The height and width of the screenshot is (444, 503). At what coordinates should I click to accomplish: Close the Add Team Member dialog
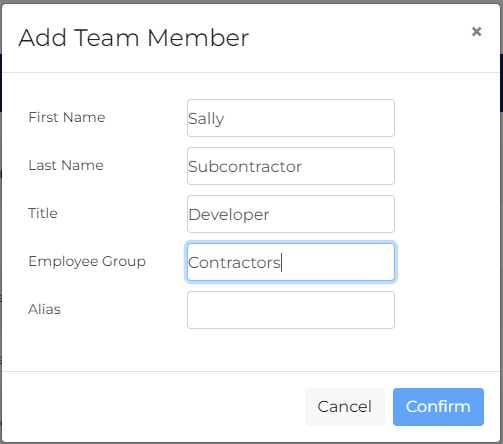click(x=476, y=32)
